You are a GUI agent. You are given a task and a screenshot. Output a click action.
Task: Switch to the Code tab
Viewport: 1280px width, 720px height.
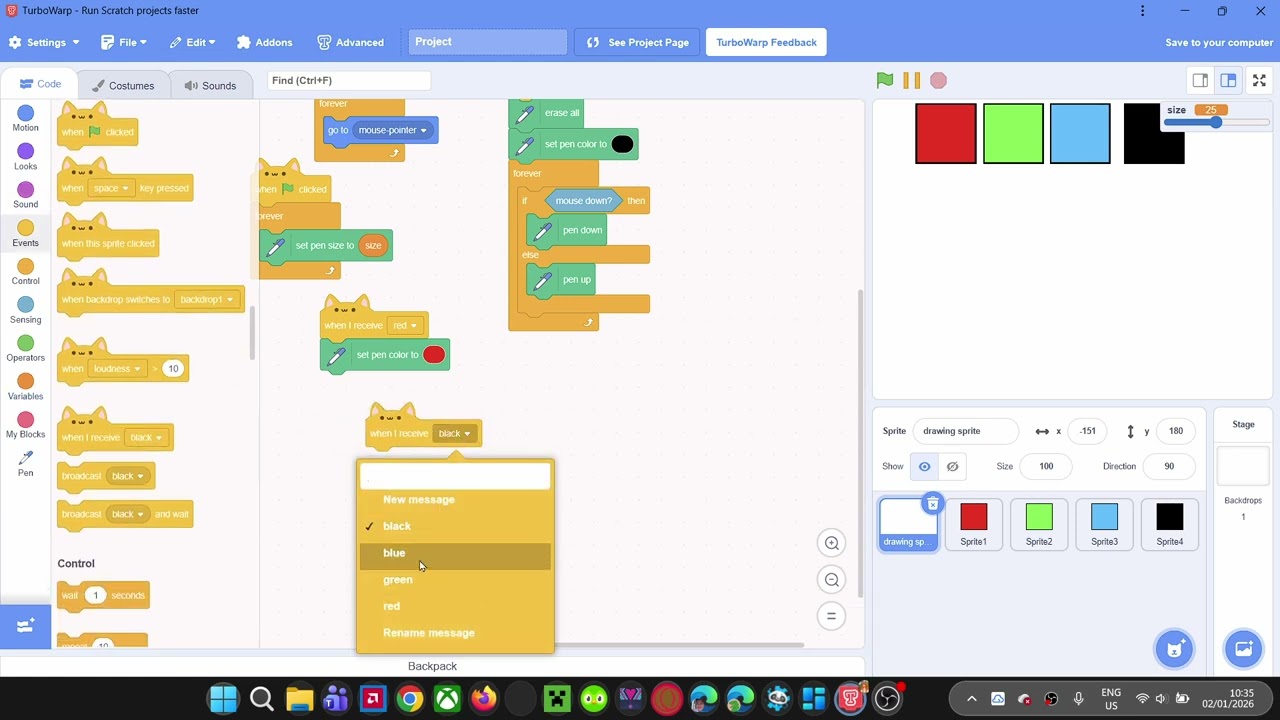coord(40,84)
